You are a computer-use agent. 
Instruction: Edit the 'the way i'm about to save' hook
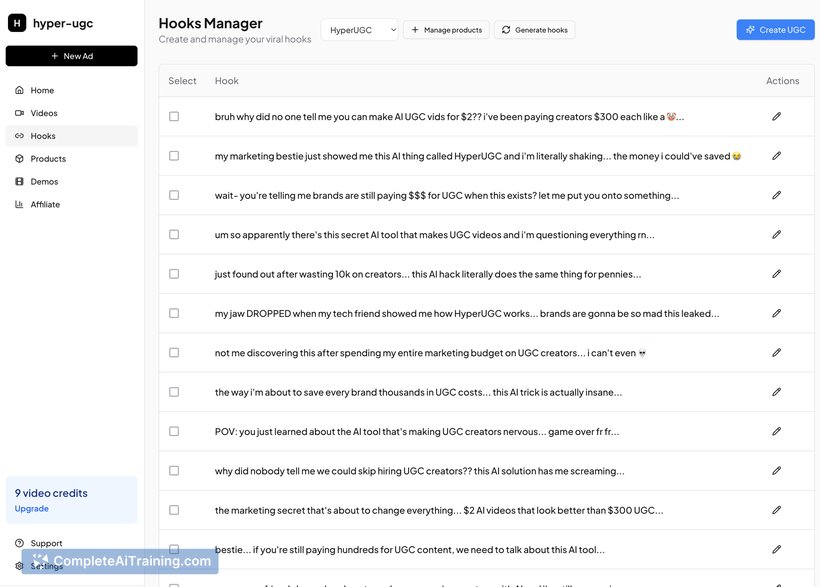(x=777, y=392)
